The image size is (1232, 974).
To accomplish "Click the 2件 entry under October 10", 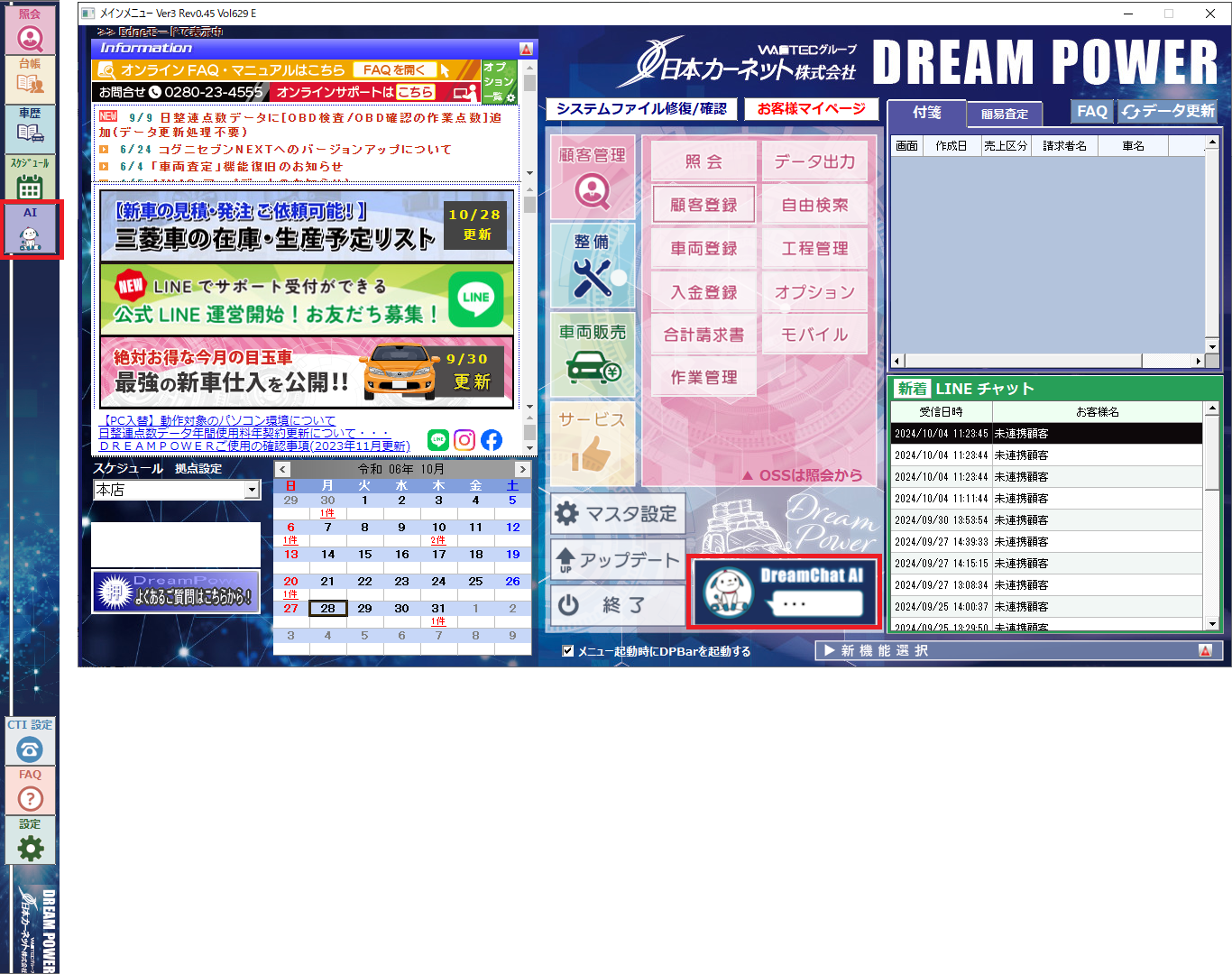I will point(438,540).
